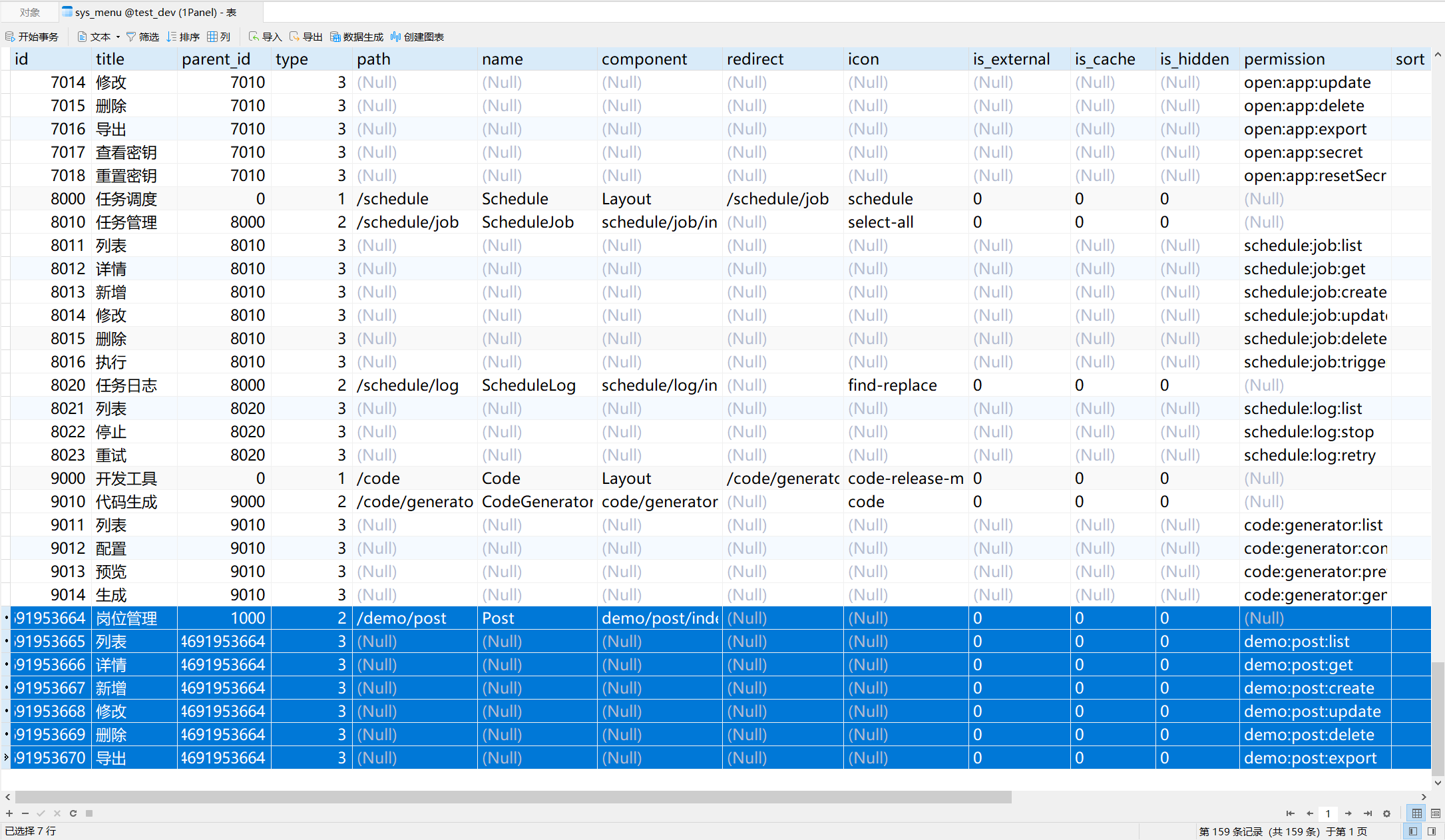Switch to form view icon
Image resolution: width=1445 pixels, height=840 pixels.
(1436, 813)
